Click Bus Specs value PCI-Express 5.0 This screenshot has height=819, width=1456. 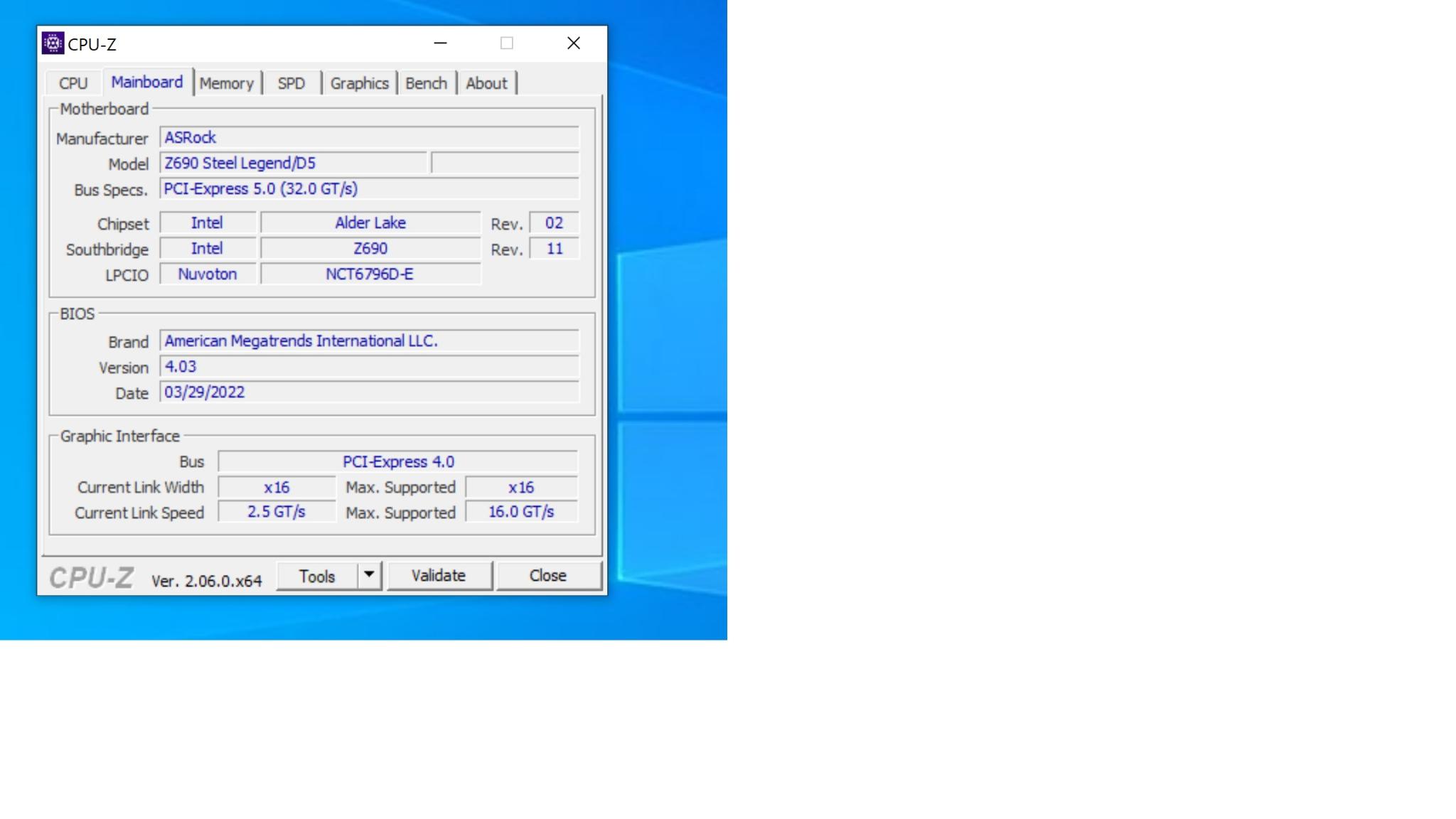pos(370,188)
